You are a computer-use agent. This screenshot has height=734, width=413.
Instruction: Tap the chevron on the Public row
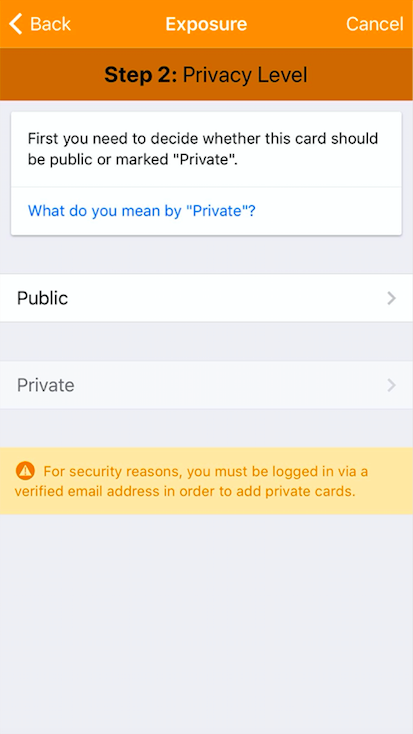391,298
